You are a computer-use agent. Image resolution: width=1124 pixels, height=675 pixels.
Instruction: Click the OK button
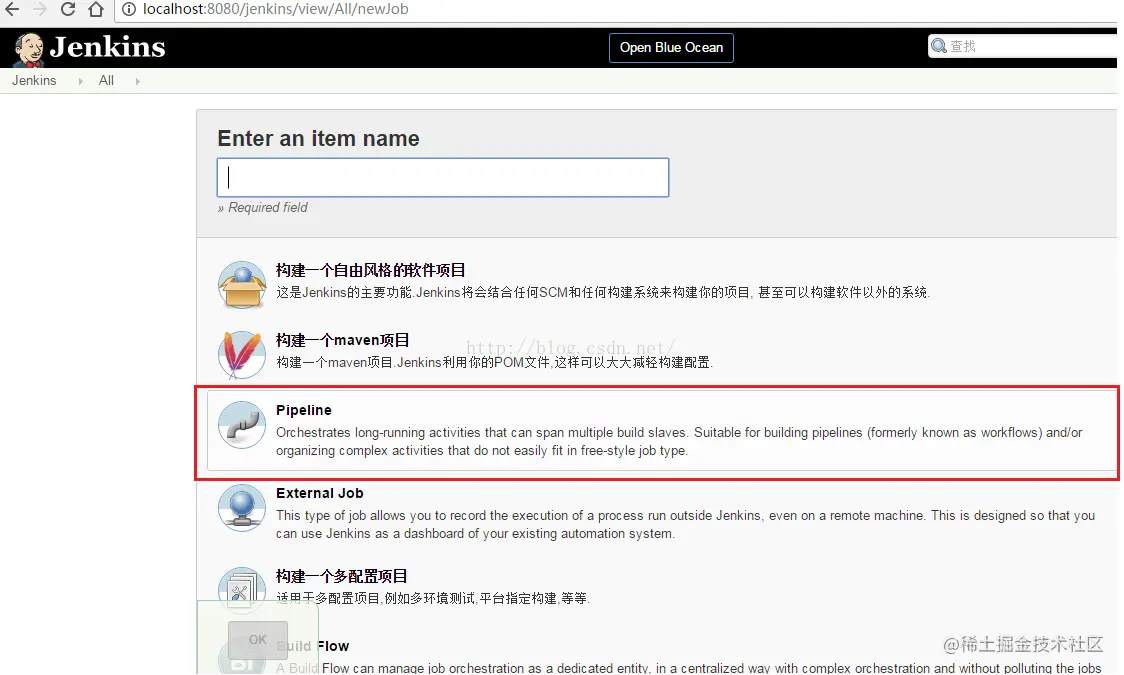tap(257, 640)
